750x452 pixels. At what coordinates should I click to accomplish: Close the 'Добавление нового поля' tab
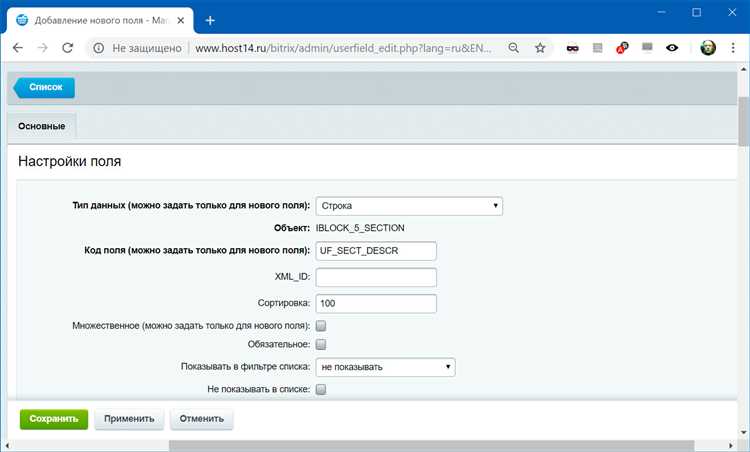pyautogui.click(x=181, y=21)
